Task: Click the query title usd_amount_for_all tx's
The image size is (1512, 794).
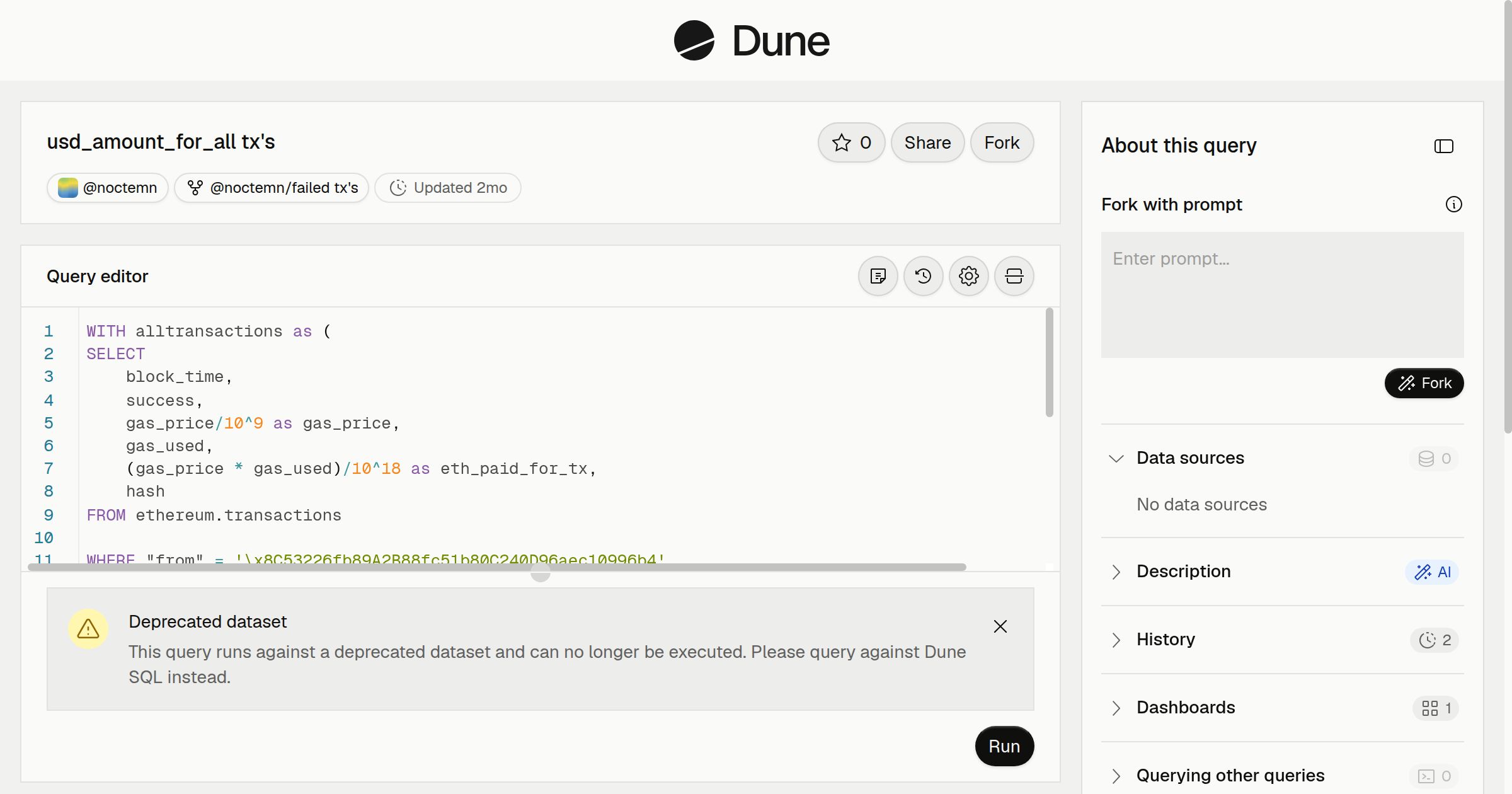Action: click(x=161, y=142)
